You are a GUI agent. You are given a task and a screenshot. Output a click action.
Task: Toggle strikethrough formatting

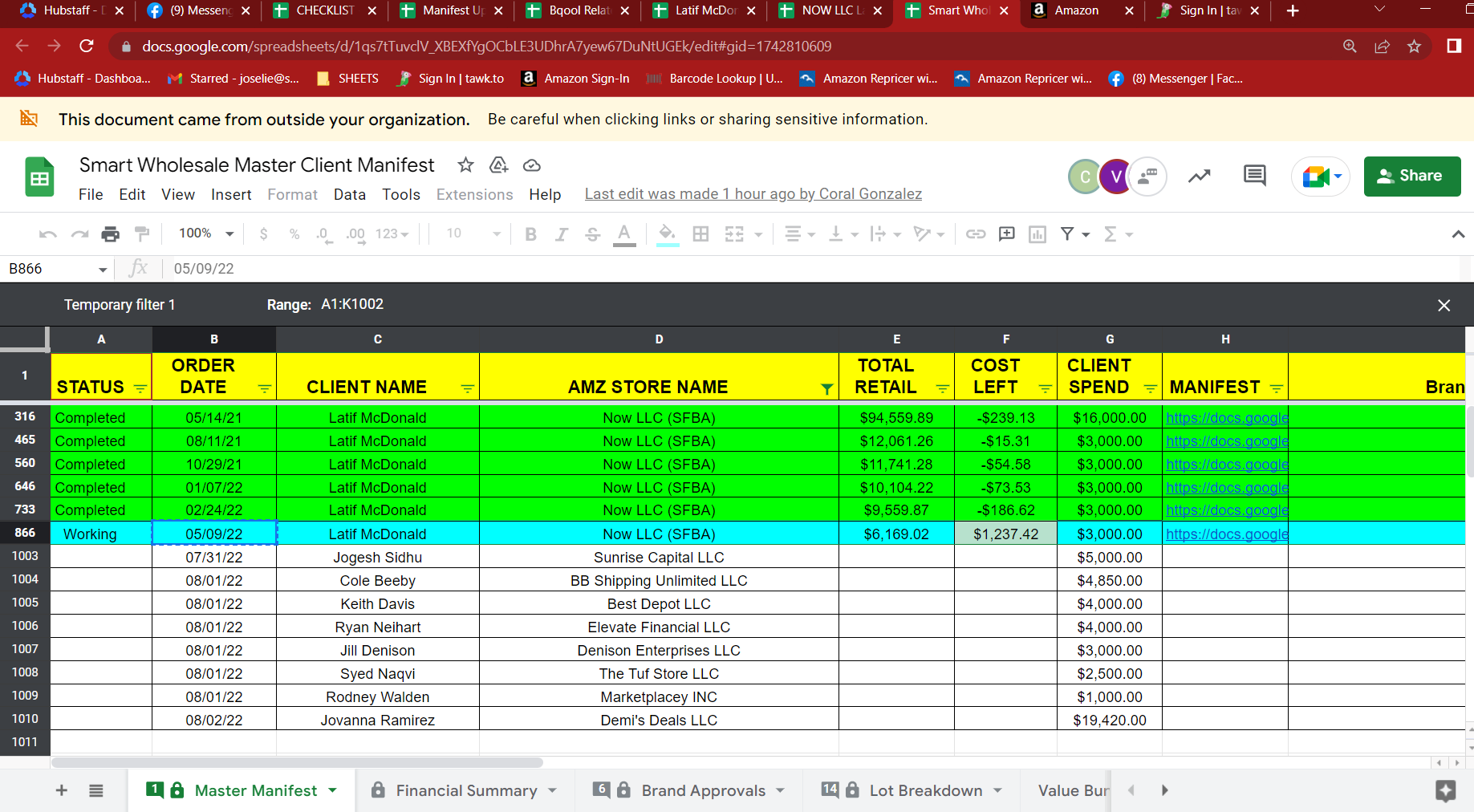pos(592,234)
